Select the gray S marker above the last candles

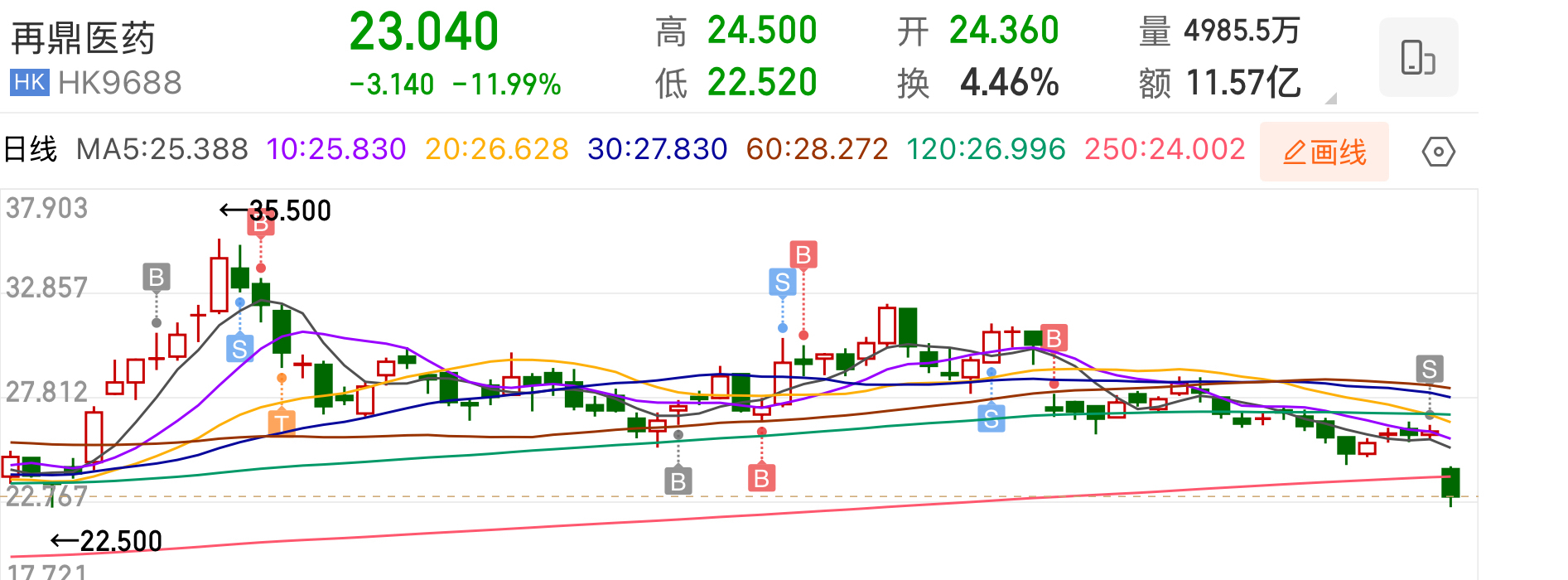tap(1429, 369)
